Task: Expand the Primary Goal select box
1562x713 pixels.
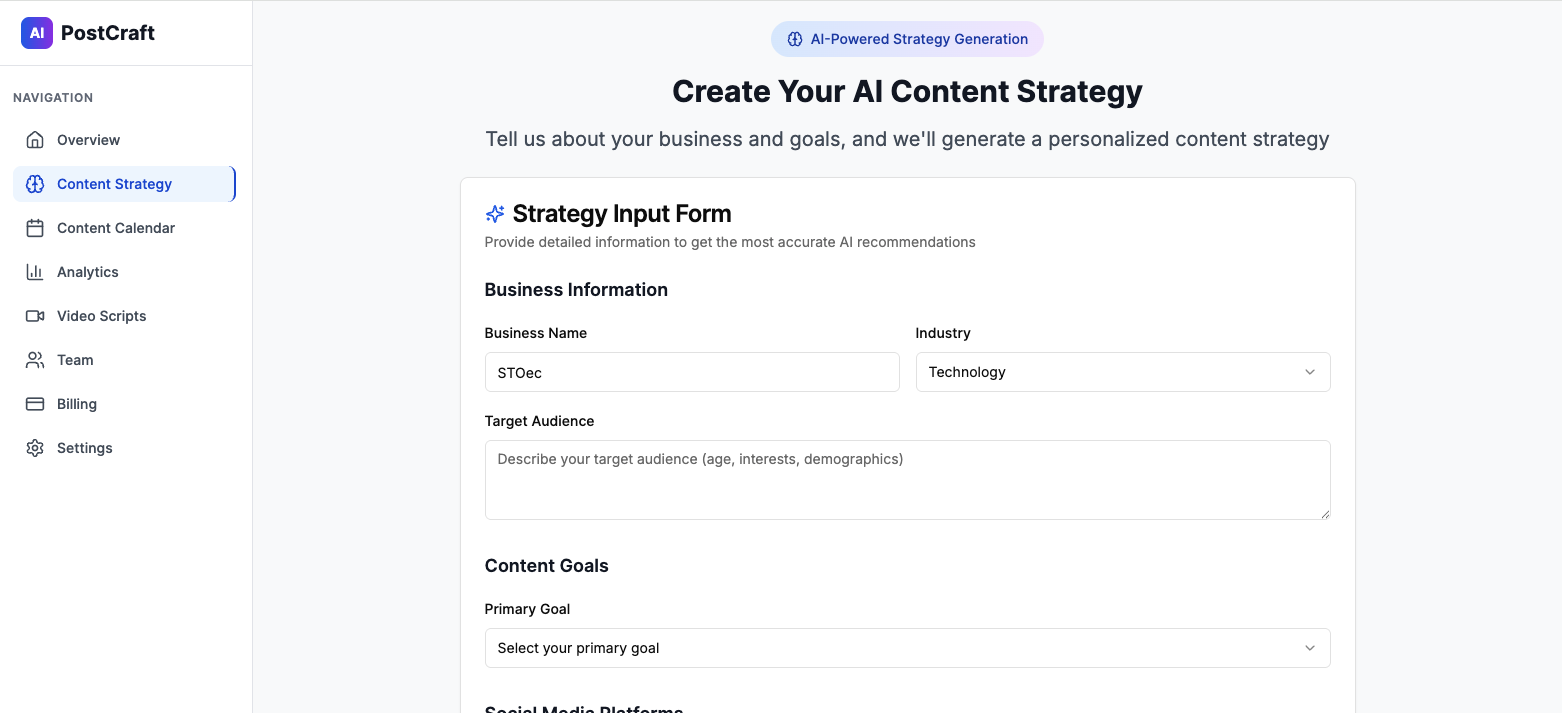Action: (908, 648)
